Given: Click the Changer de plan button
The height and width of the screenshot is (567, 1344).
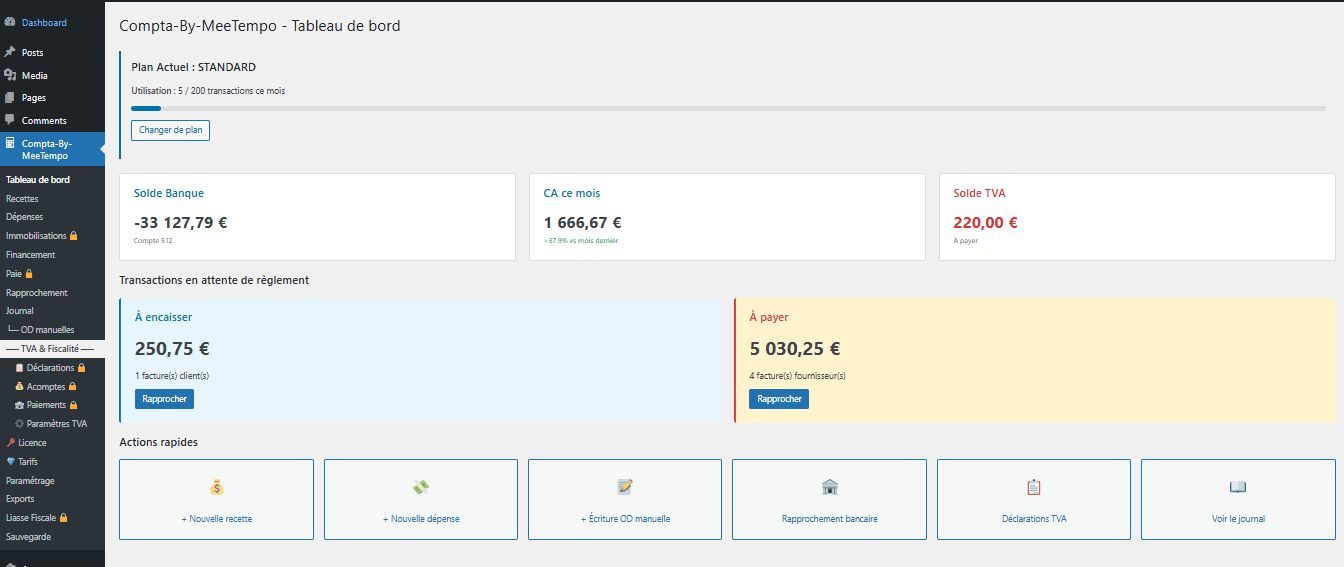Looking at the screenshot, I should pos(170,130).
